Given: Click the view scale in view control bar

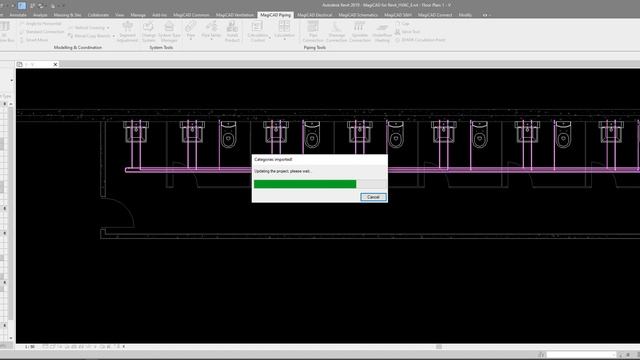Looking at the screenshot, I should [29, 347].
